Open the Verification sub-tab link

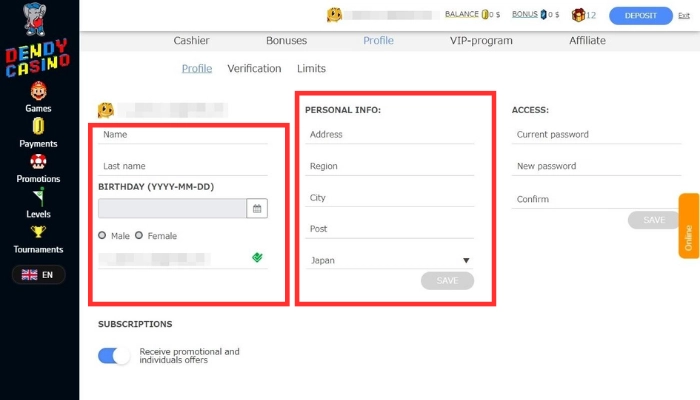(254, 69)
